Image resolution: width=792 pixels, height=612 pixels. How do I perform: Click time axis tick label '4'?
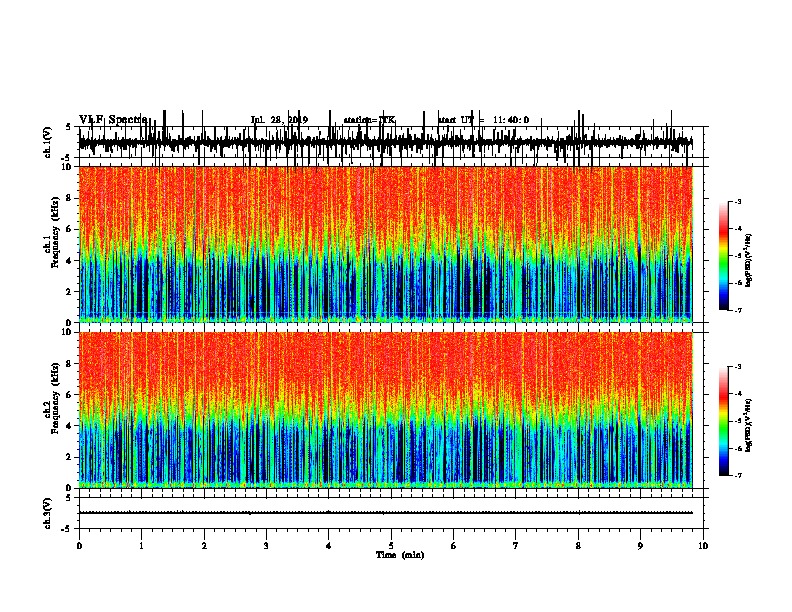(329, 546)
